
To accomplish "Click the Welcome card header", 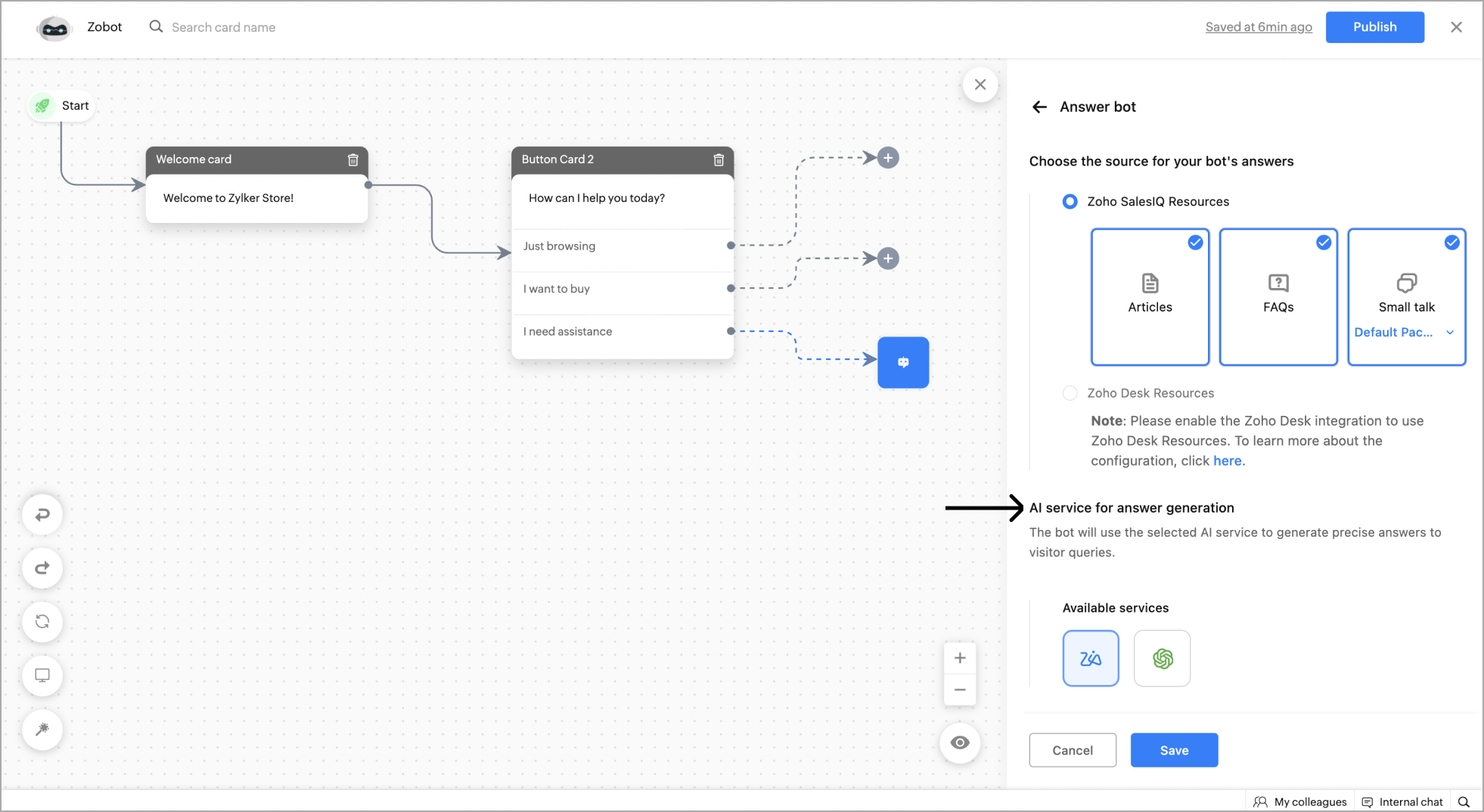I will point(257,160).
